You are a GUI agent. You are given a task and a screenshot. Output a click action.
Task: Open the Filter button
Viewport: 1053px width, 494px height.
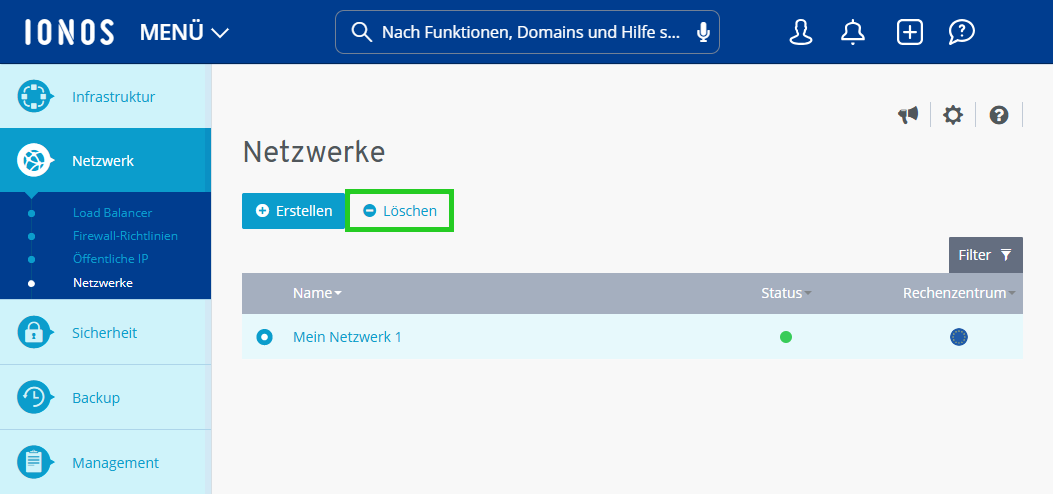coord(985,255)
